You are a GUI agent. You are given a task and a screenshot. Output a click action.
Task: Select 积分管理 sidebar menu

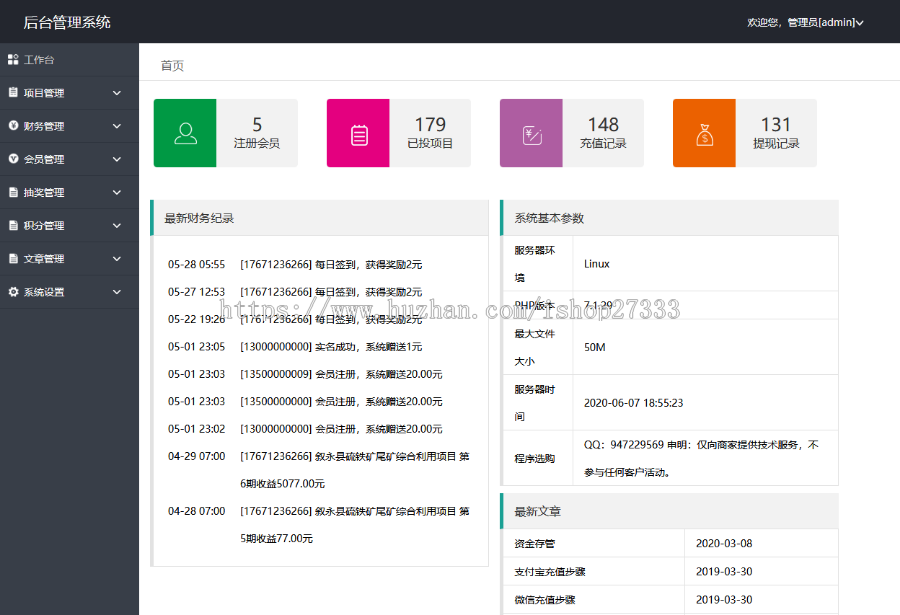click(x=69, y=226)
